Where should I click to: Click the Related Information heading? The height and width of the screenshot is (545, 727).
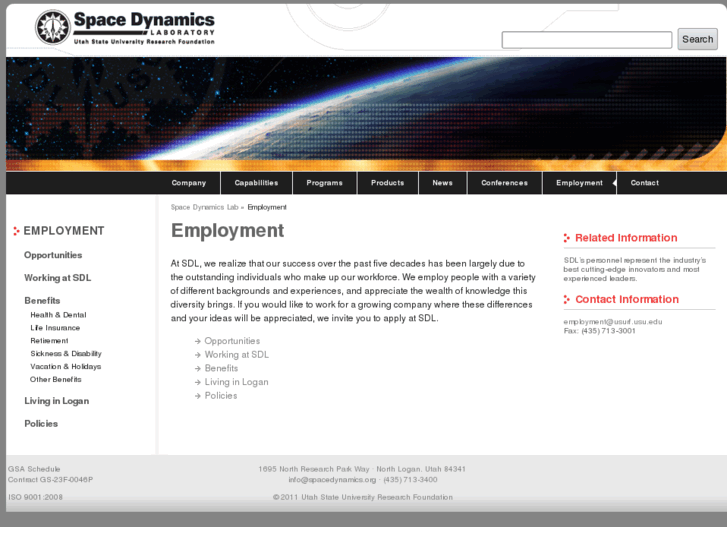point(626,238)
